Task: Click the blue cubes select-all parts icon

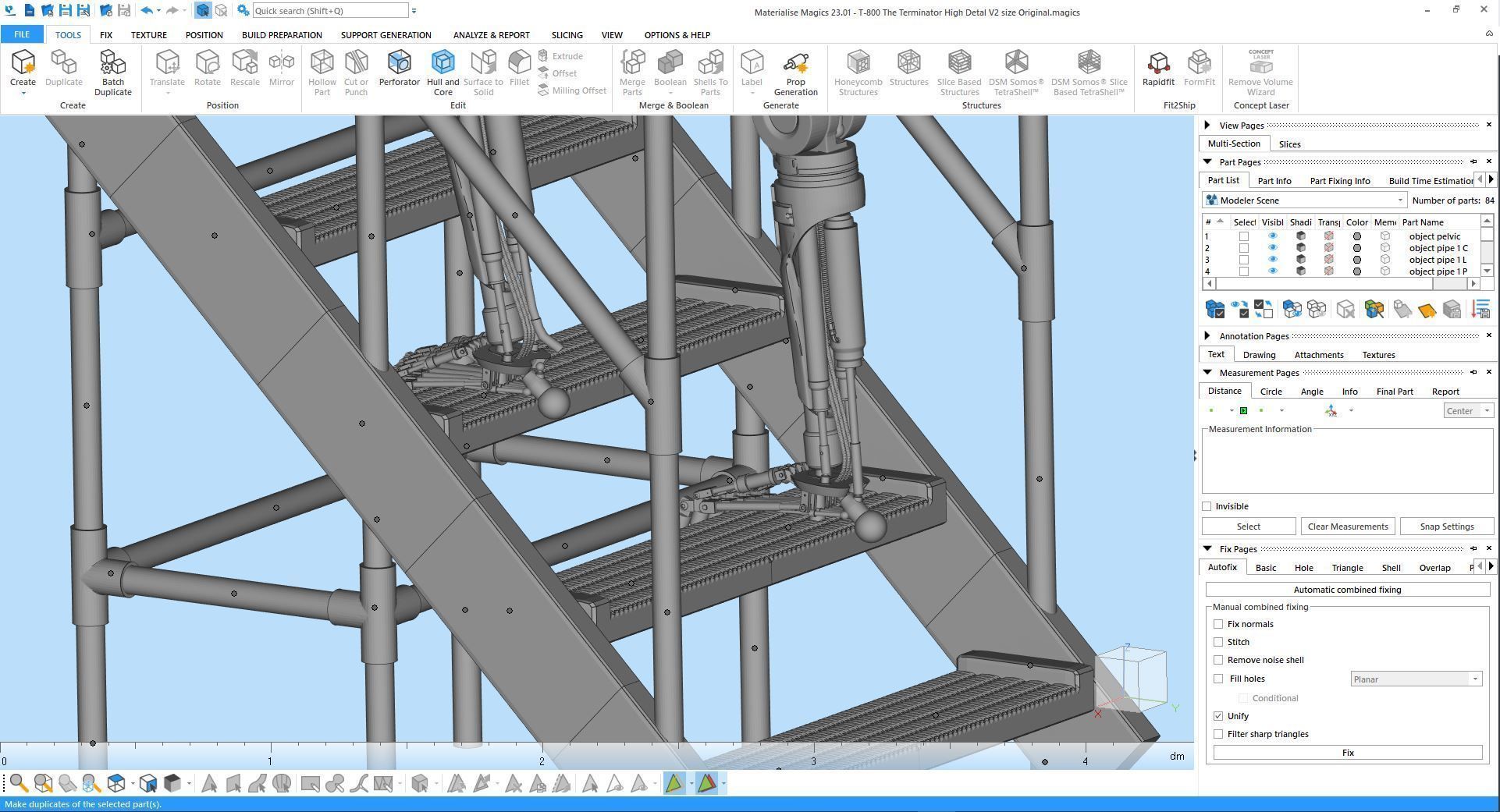Action: click(x=1214, y=310)
